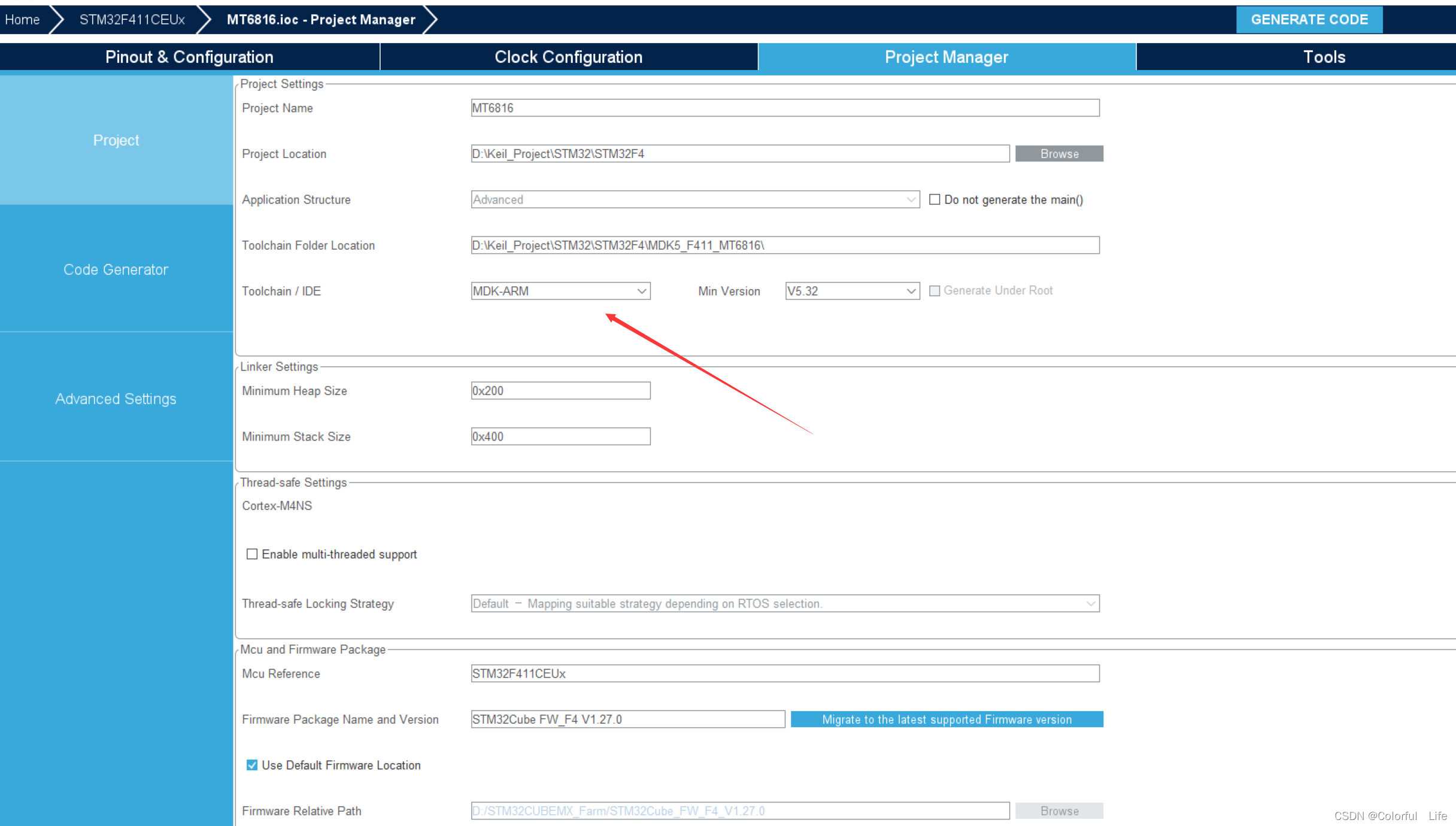Browse for Project Location
This screenshot has height=826, width=1456.
point(1058,154)
